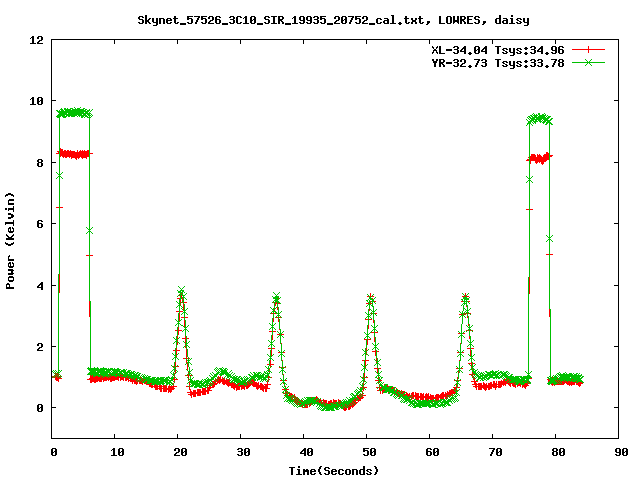Click the Power (Kelvin) y-axis label
This screenshot has width=640, height=480.
click(x=10, y=241)
